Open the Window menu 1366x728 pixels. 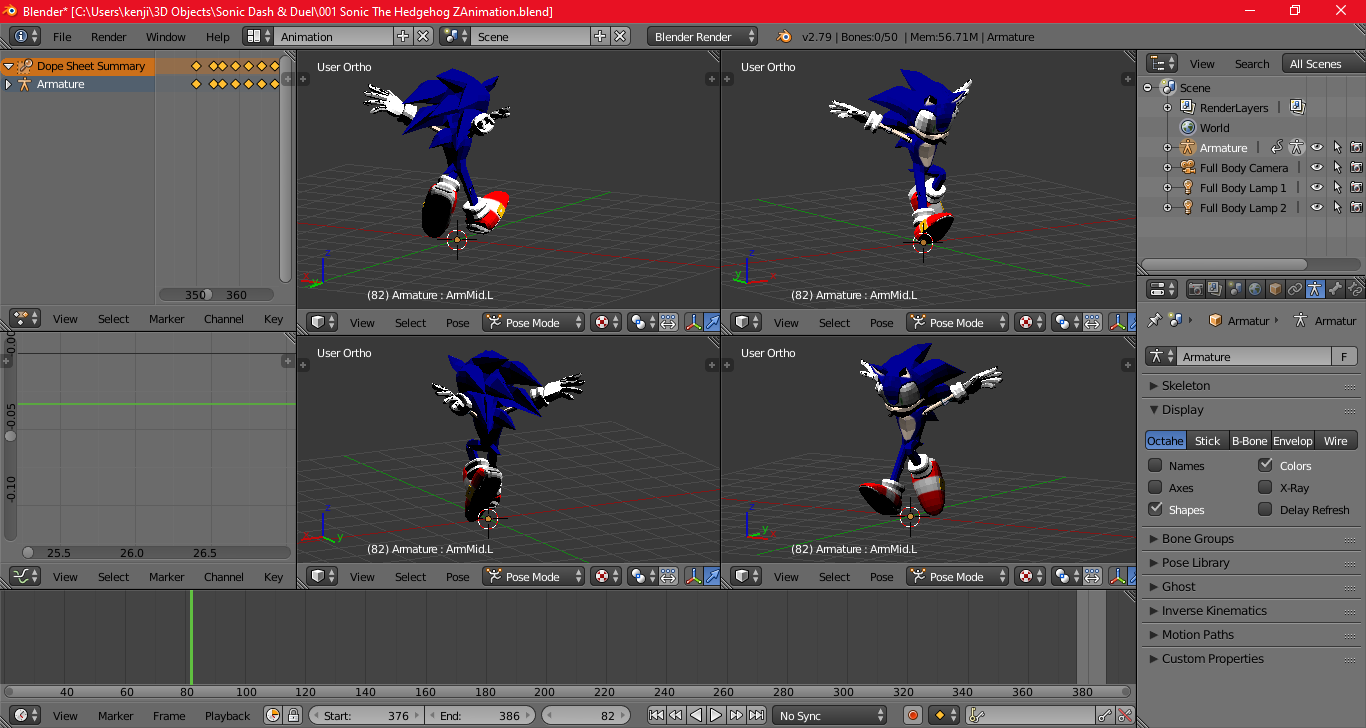166,37
